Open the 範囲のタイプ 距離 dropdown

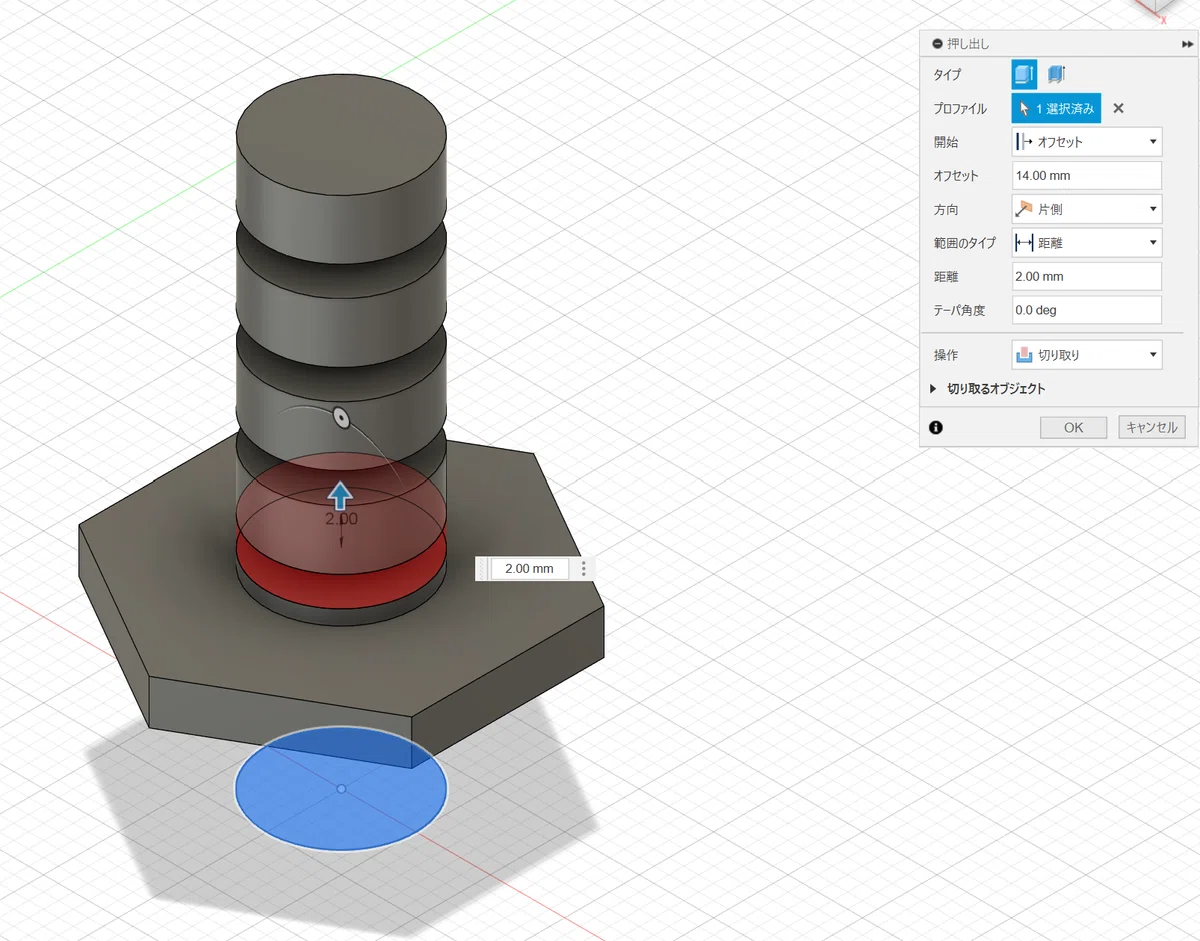click(x=1087, y=243)
